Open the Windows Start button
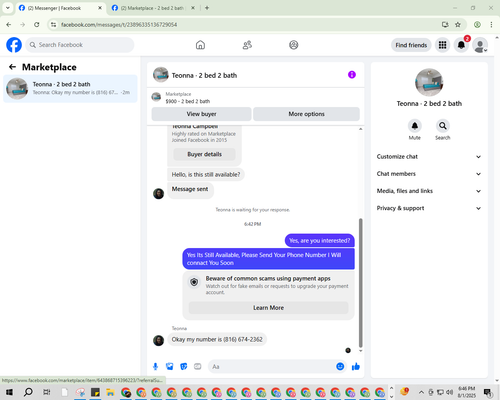 [9, 392]
